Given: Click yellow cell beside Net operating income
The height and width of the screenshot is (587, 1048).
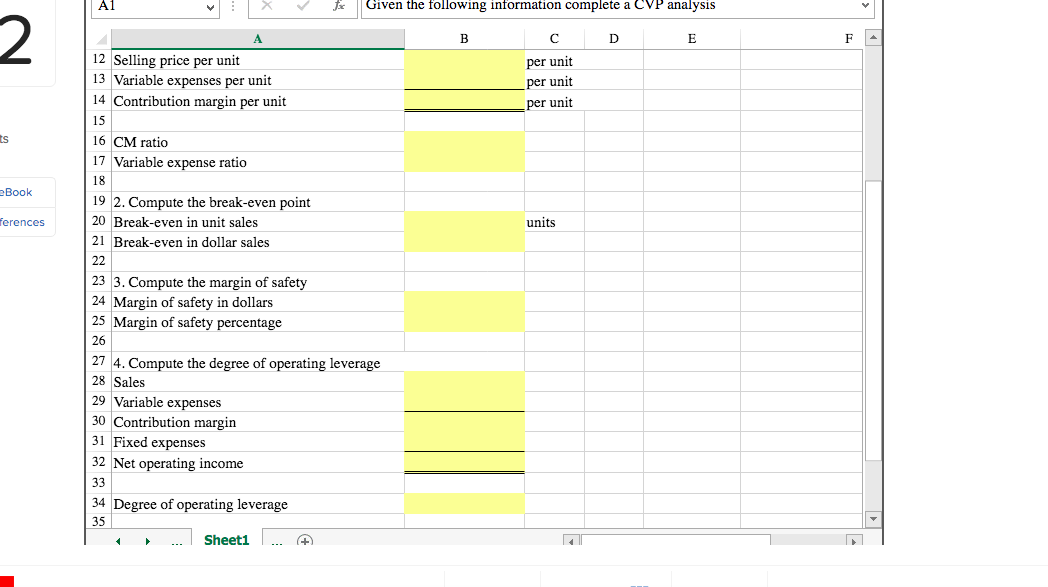Looking at the screenshot, I should 464,462.
